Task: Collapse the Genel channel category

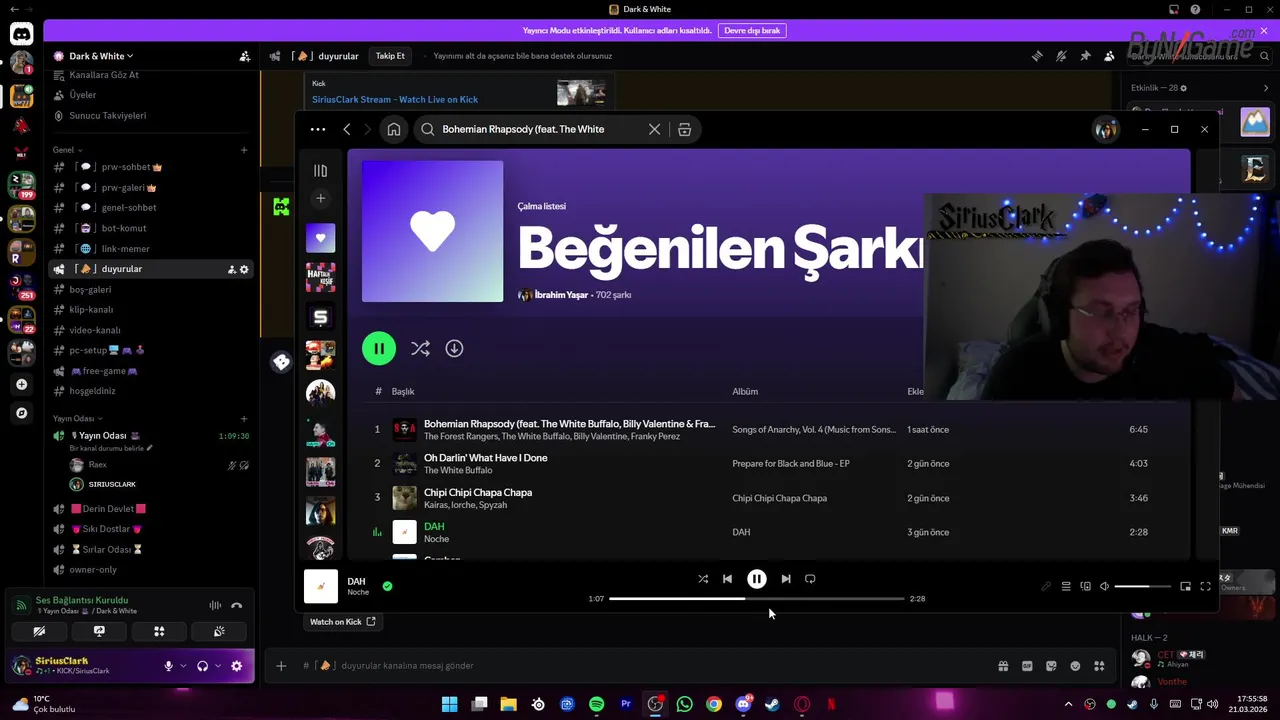Action: click(65, 150)
